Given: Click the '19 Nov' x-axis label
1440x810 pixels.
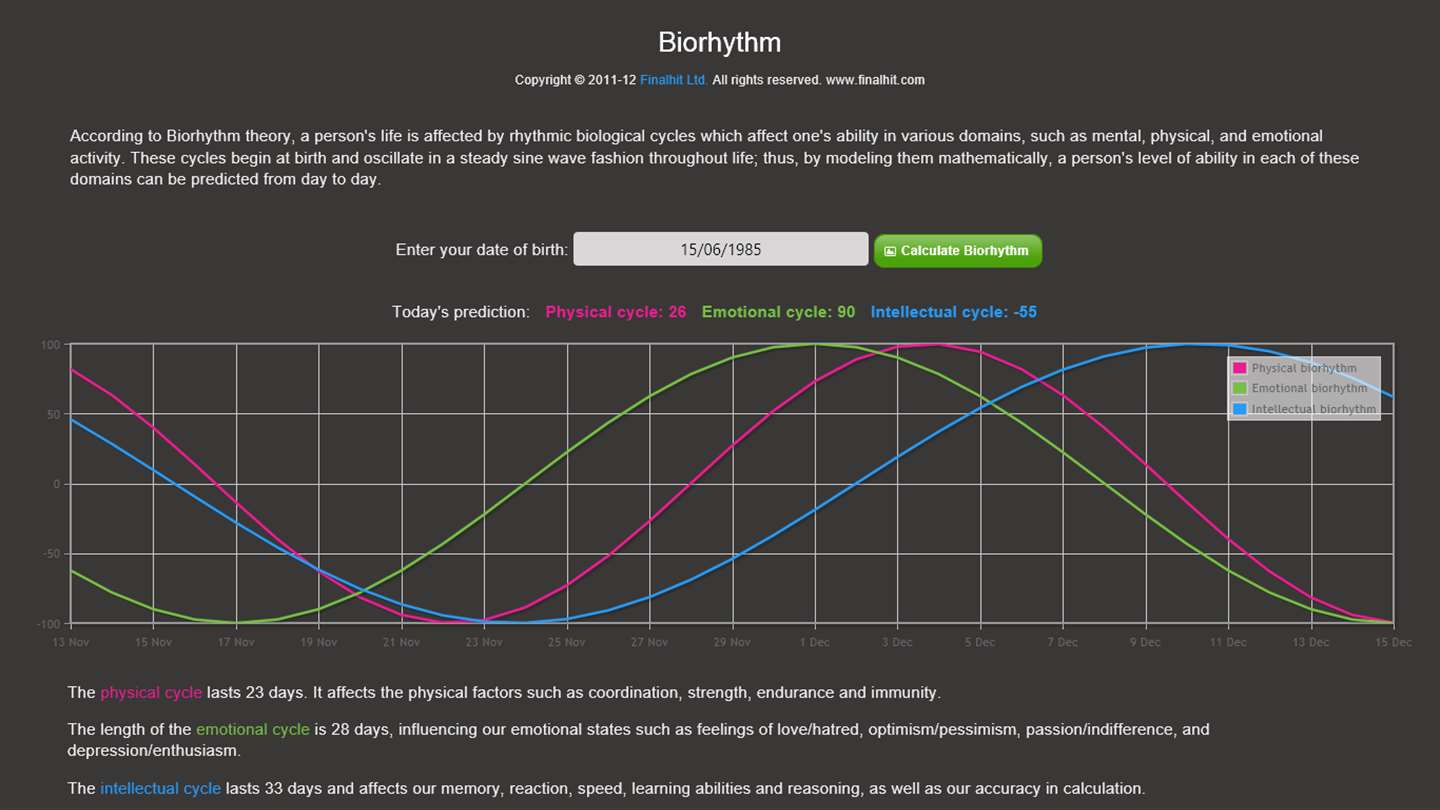Looking at the screenshot, I should 319,642.
